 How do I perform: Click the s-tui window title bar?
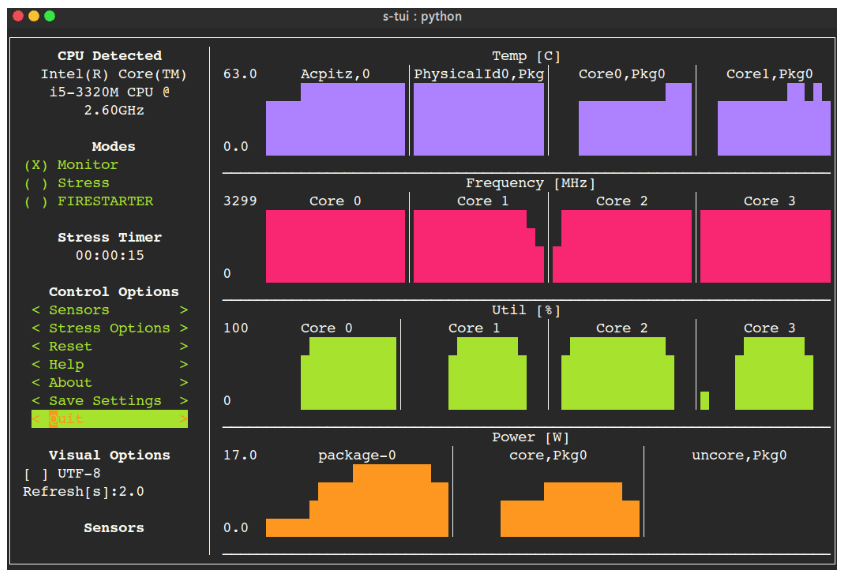421,16
